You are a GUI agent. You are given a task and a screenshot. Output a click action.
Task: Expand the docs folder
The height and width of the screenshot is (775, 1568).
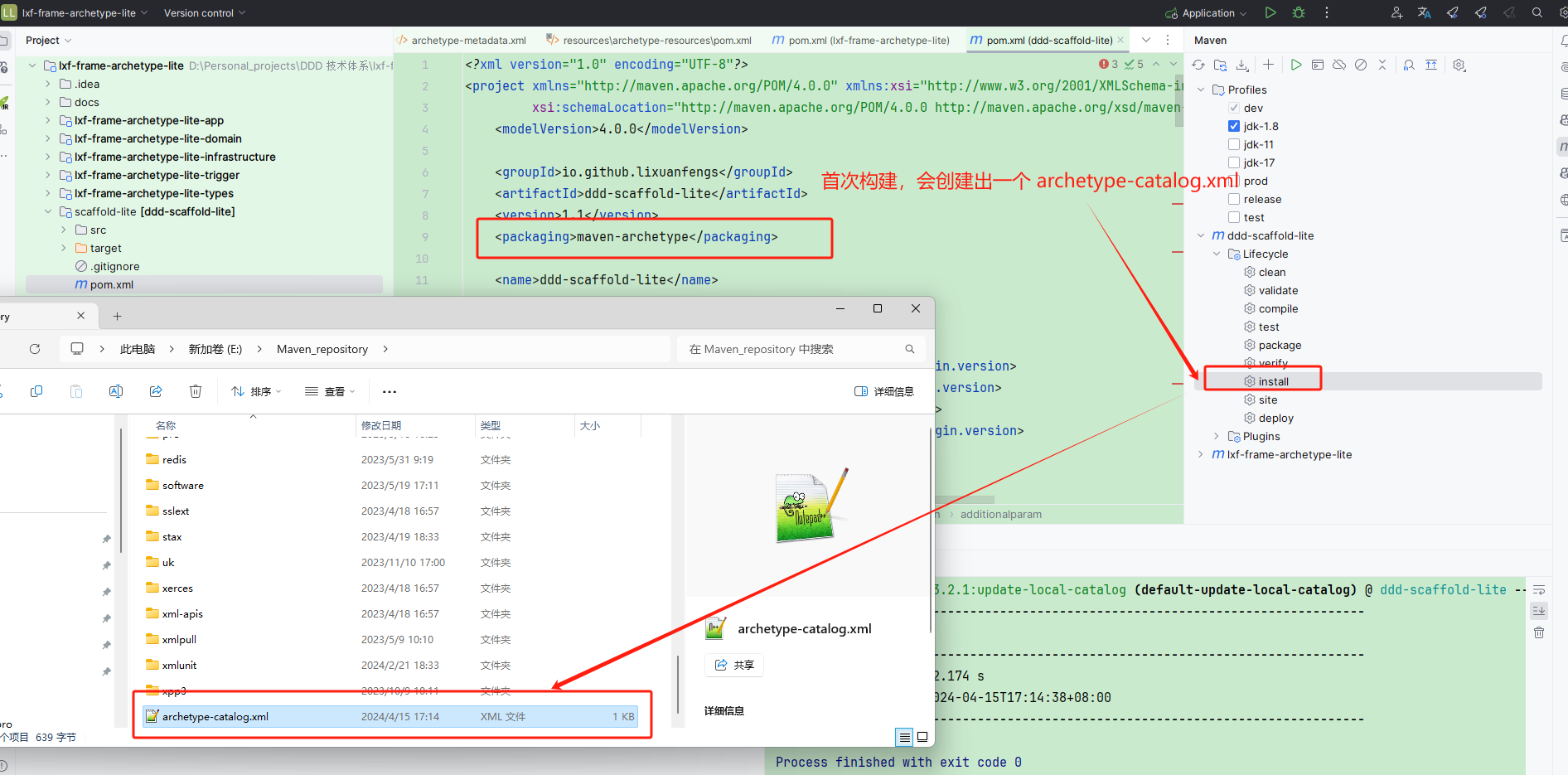tap(47, 102)
